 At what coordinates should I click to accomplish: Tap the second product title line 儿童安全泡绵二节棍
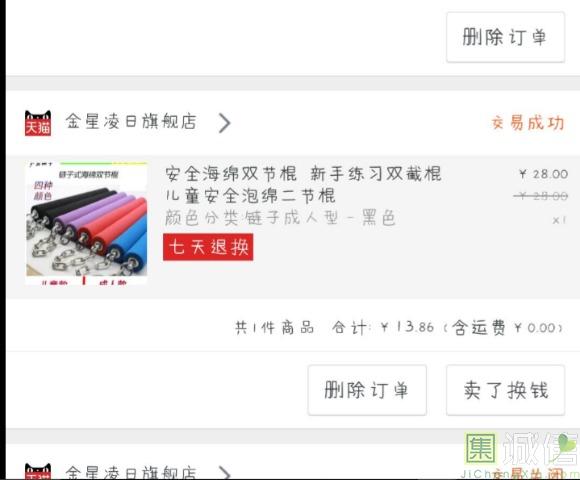[250, 196]
